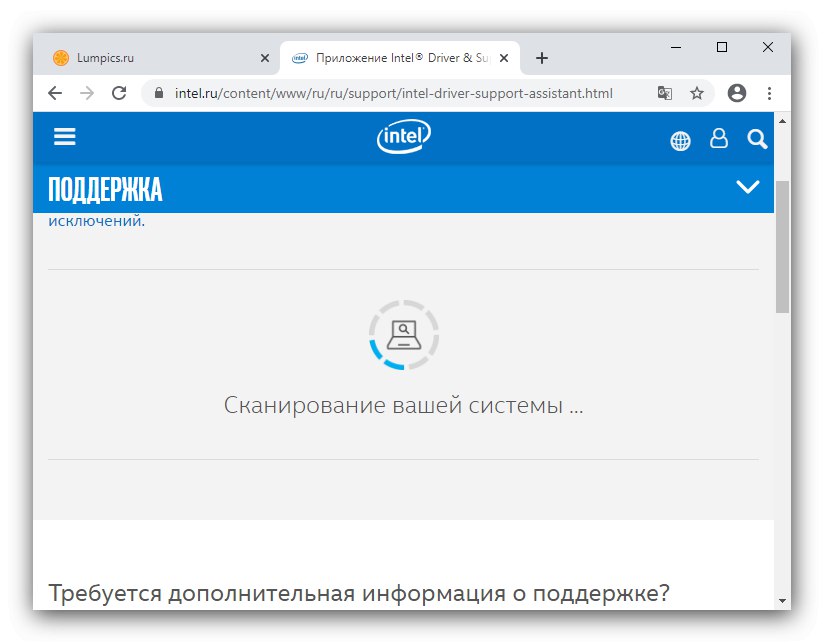824x643 pixels.
Task: Switch to Lumpics.ru tab
Action: click(157, 58)
